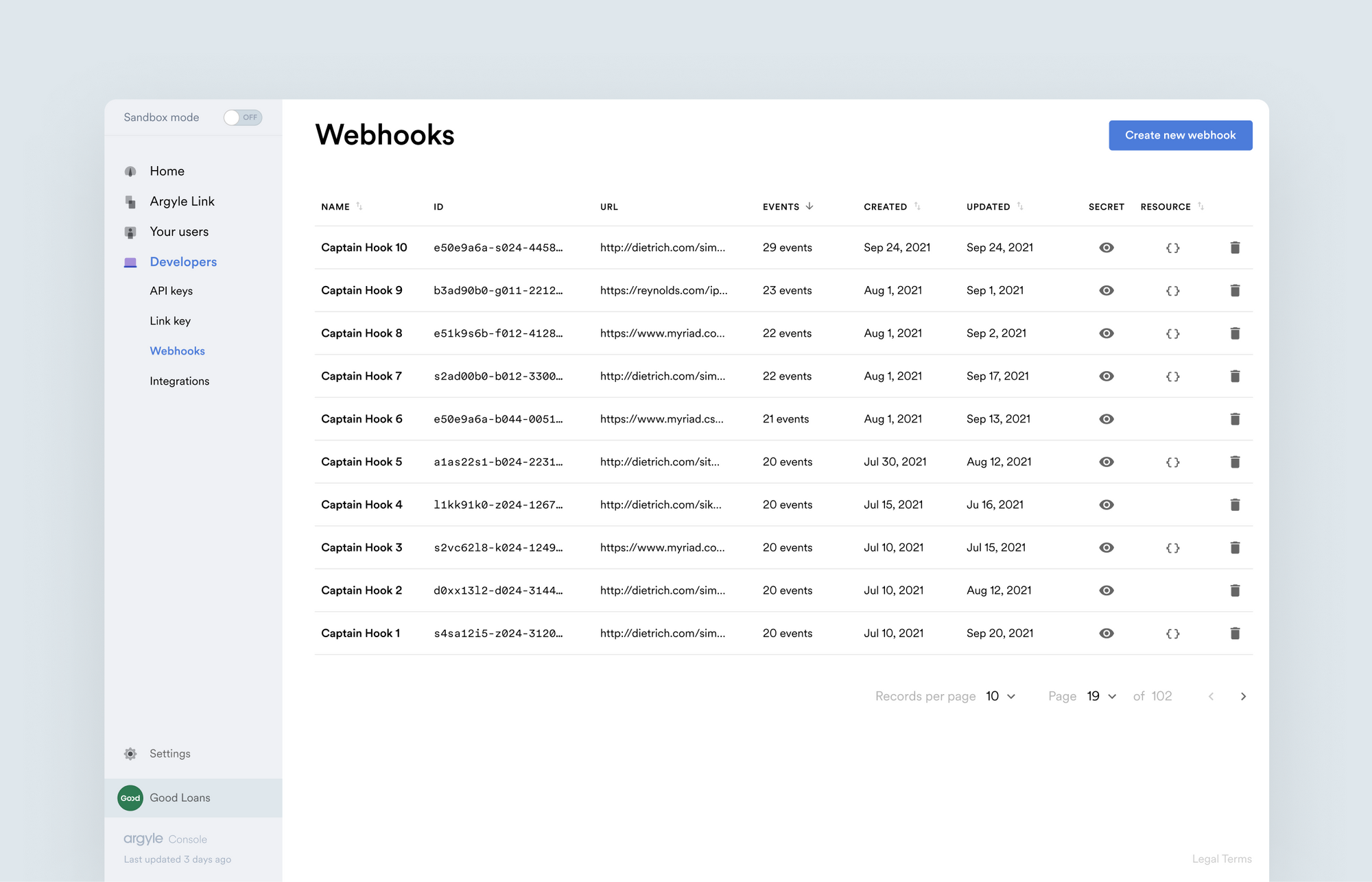Toggle Sandbox mode switch
The height and width of the screenshot is (882, 1372).
pyautogui.click(x=243, y=117)
